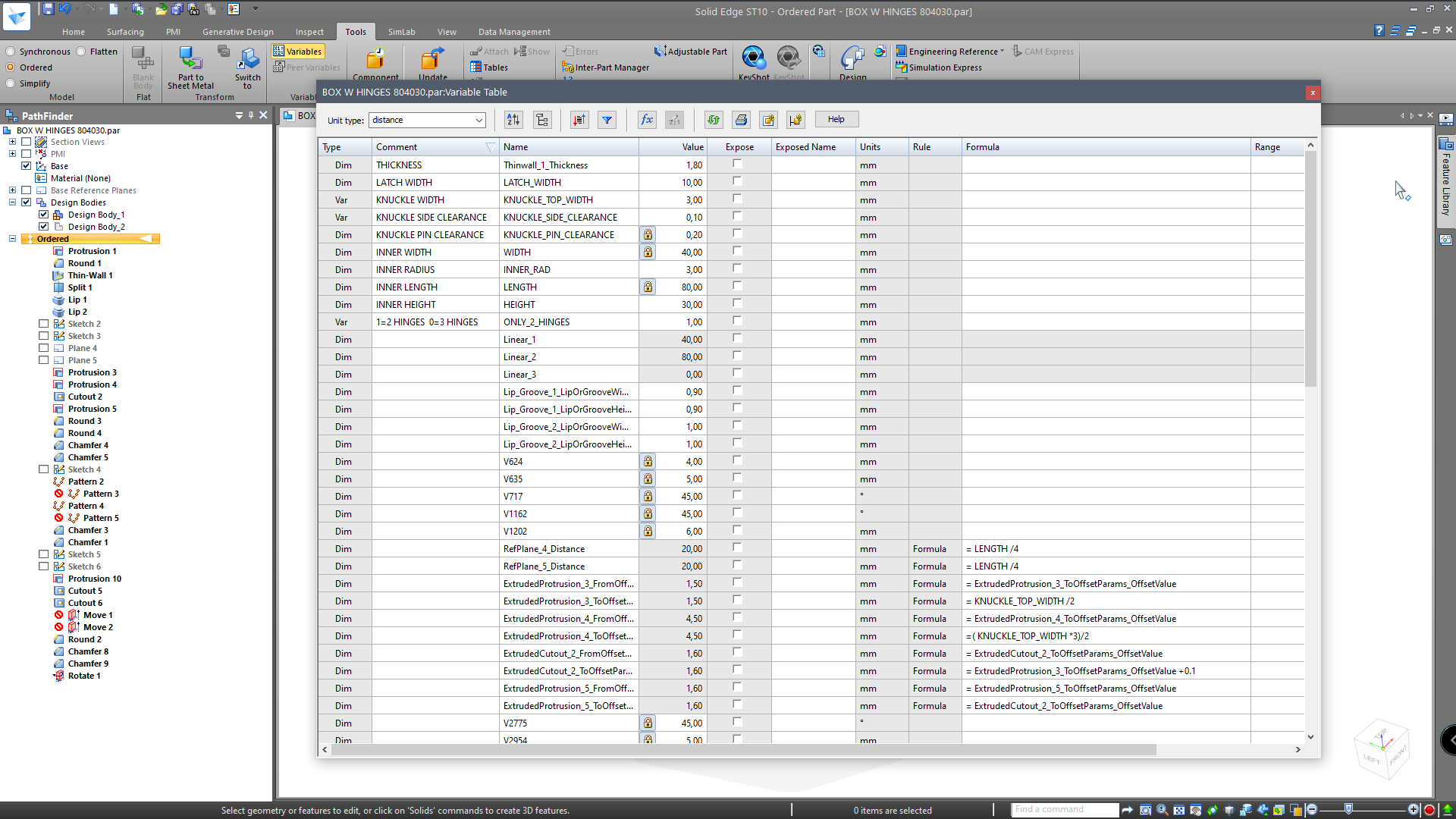This screenshot has height=819, width=1456.
Task: Click the tree hierarchy icon in table toolbar
Action: (542, 120)
